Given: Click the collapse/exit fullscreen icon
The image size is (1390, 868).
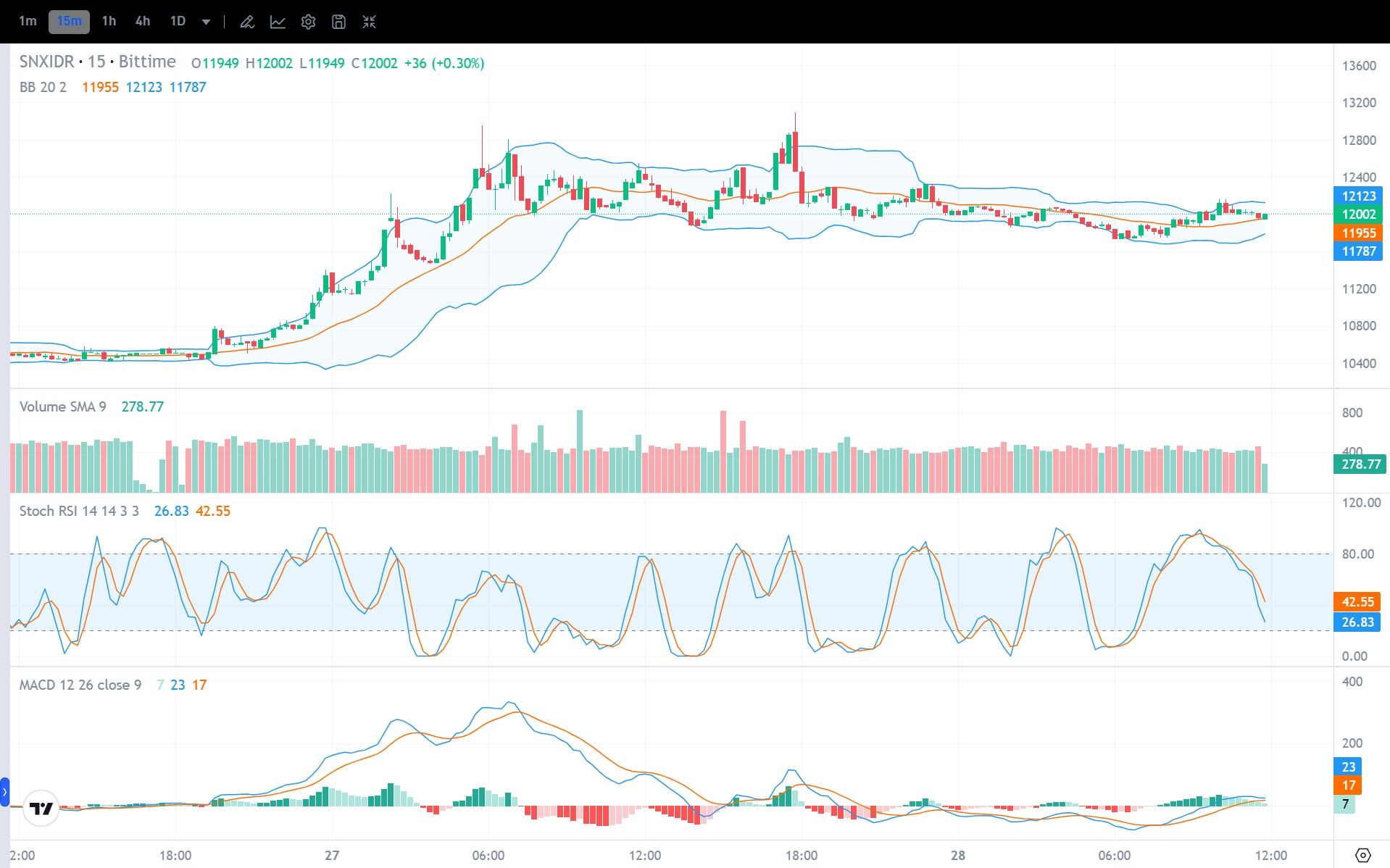Looking at the screenshot, I should tap(368, 21).
